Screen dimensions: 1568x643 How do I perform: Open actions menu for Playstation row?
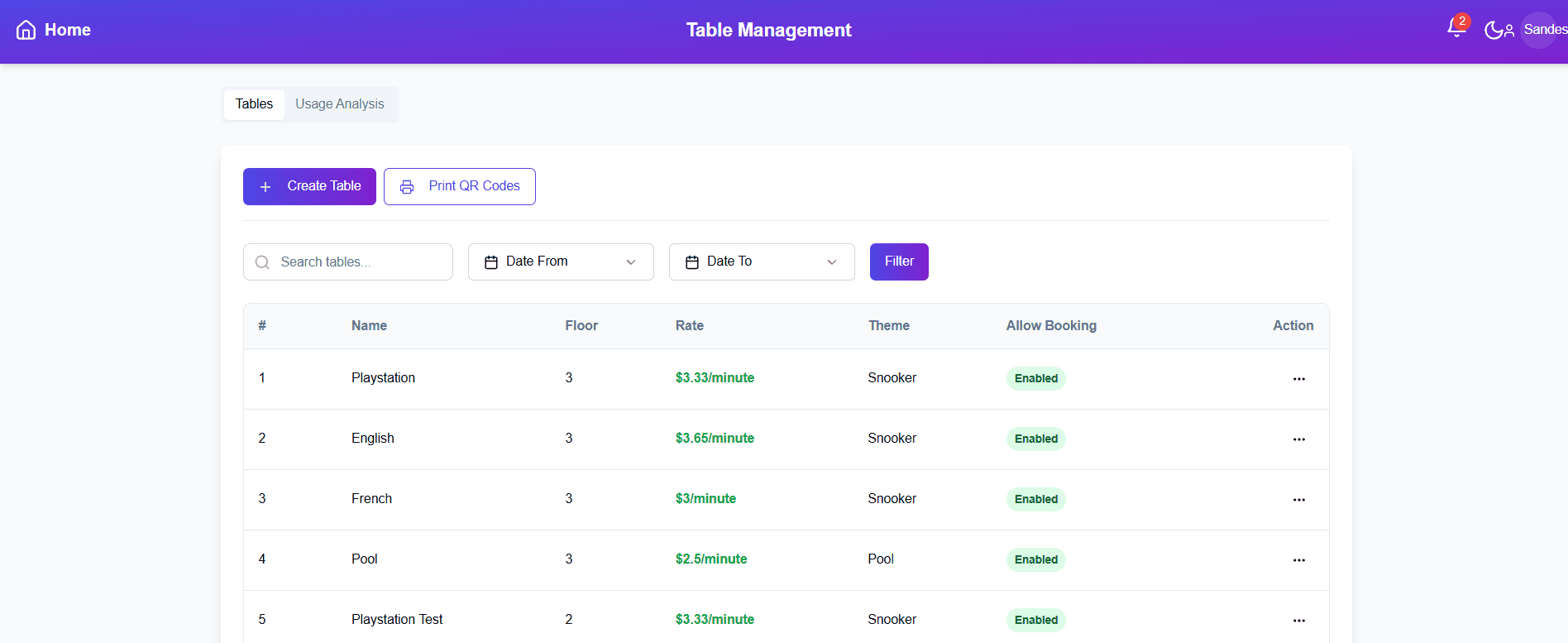[1299, 379]
